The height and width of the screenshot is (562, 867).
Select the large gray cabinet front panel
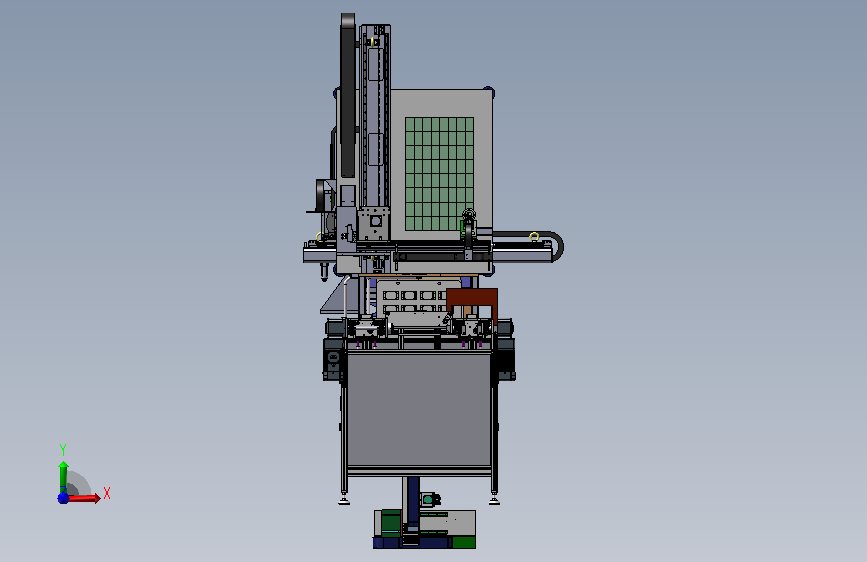[419, 409]
